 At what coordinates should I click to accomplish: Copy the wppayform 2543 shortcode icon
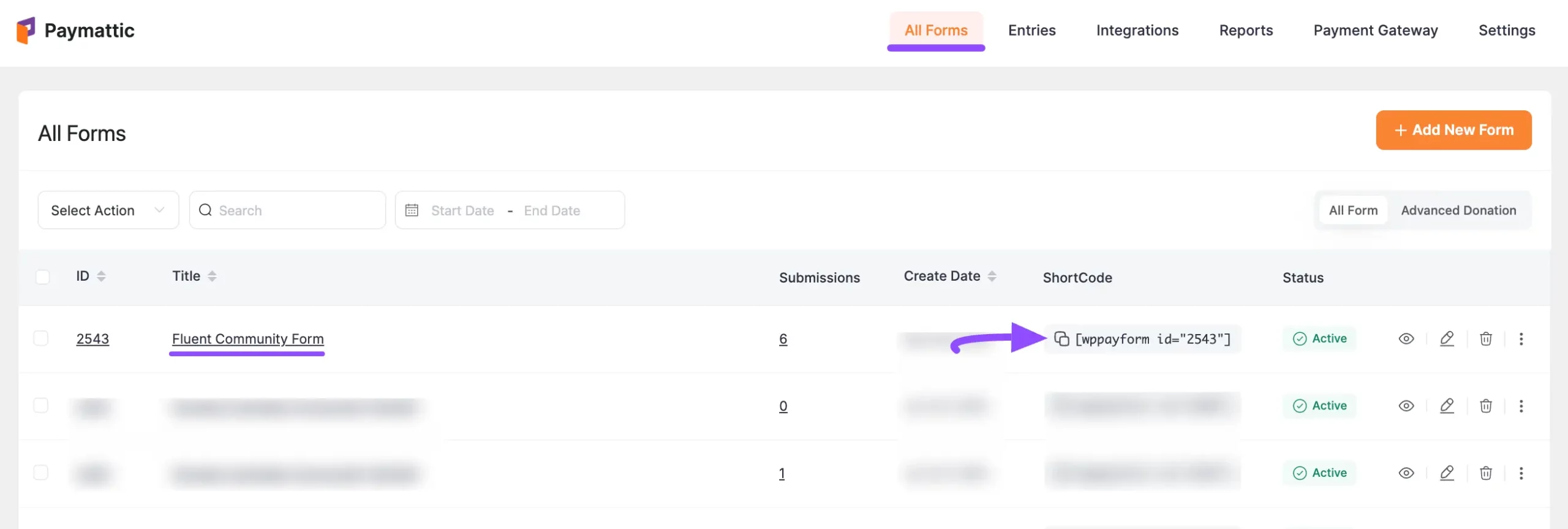(1061, 338)
